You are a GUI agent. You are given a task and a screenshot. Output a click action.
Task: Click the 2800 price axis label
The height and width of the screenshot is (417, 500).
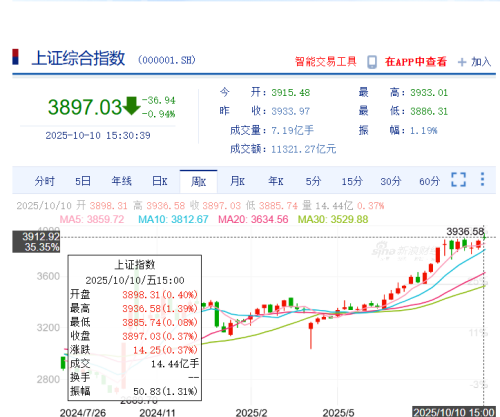coord(48,379)
